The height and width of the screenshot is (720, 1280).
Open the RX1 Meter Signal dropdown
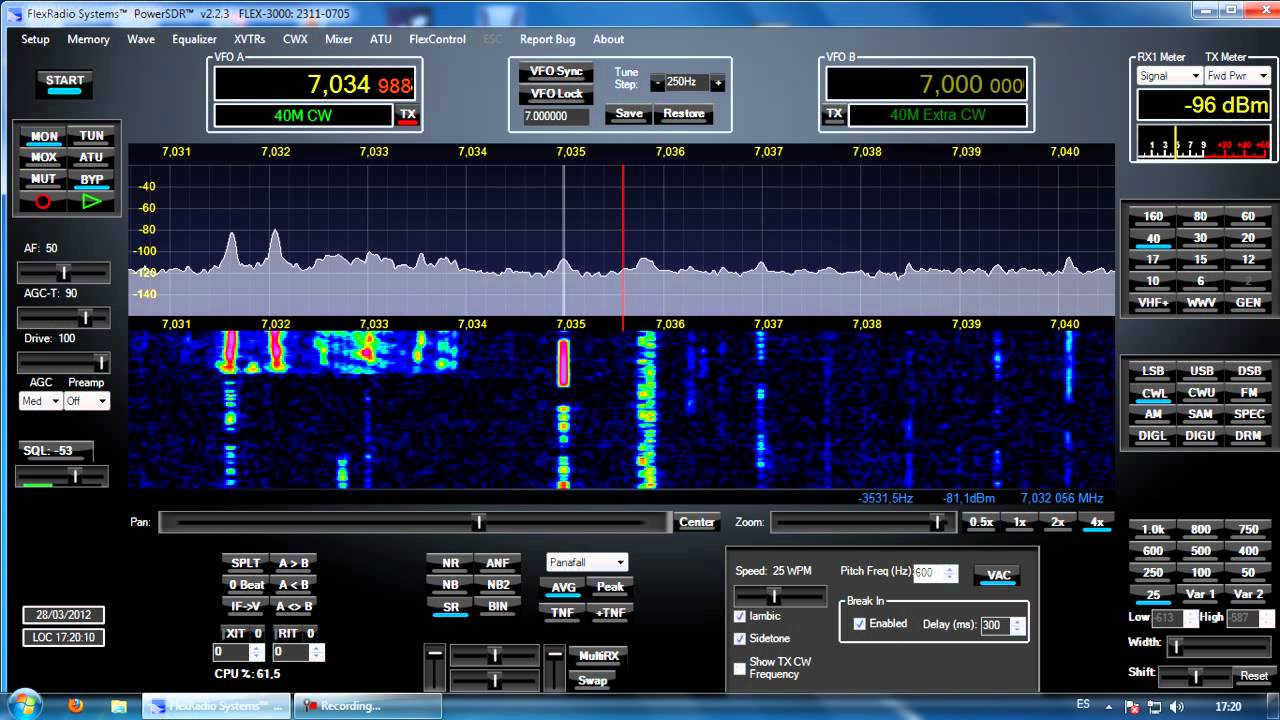(1169, 76)
